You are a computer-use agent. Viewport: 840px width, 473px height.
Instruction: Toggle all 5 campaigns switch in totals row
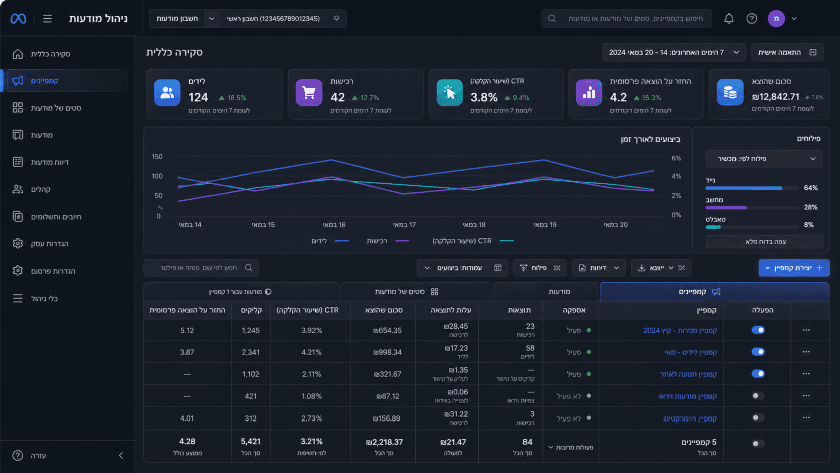pos(758,444)
